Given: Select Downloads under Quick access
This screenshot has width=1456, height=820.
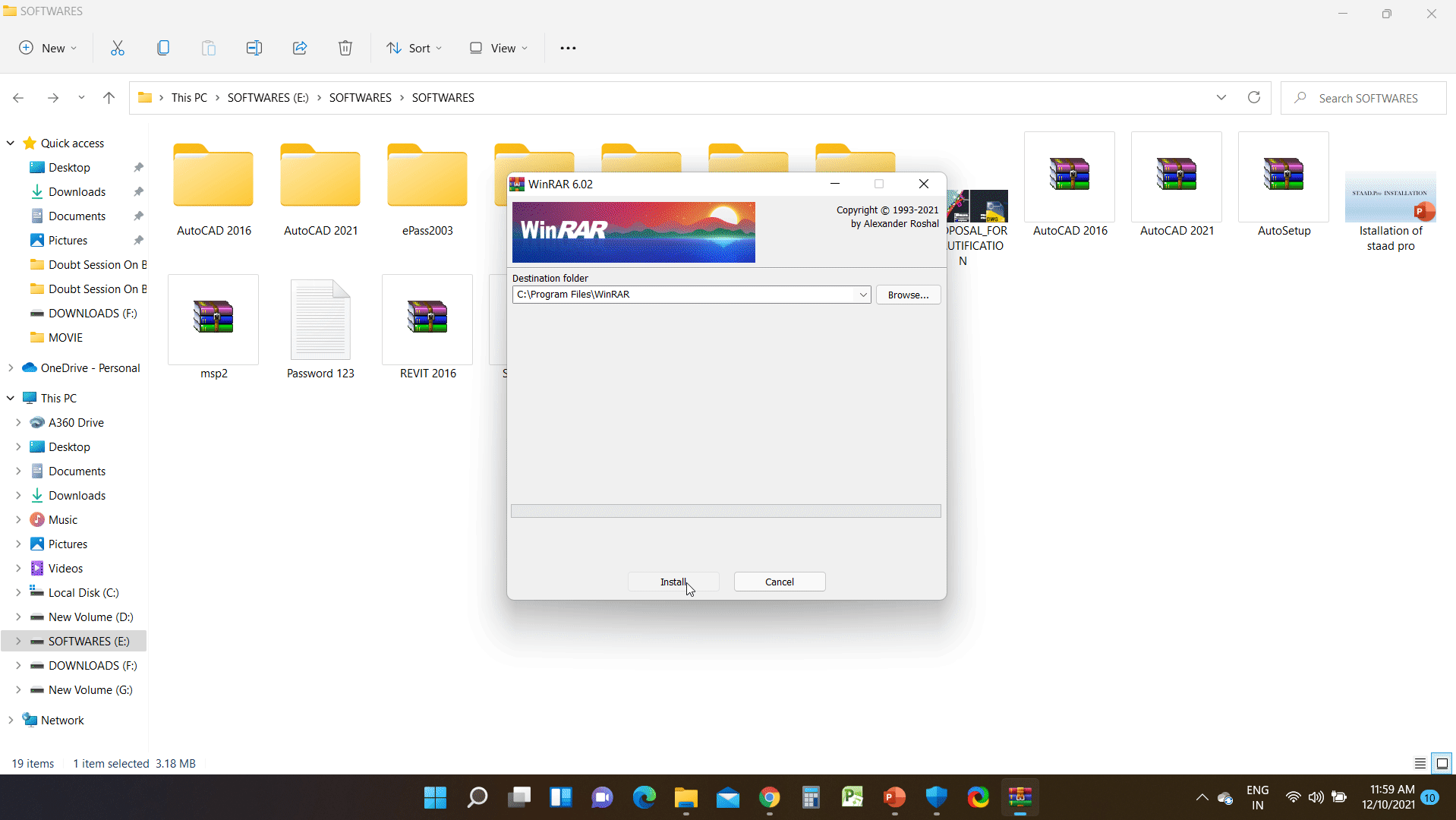Looking at the screenshot, I should (x=77, y=191).
